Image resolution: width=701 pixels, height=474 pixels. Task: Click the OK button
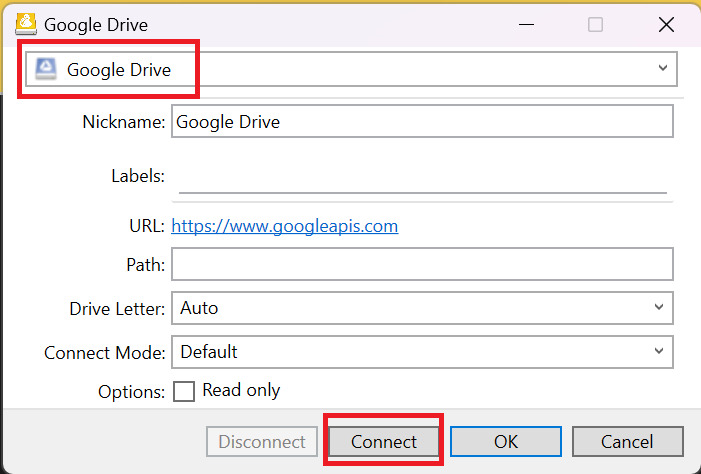click(x=506, y=441)
